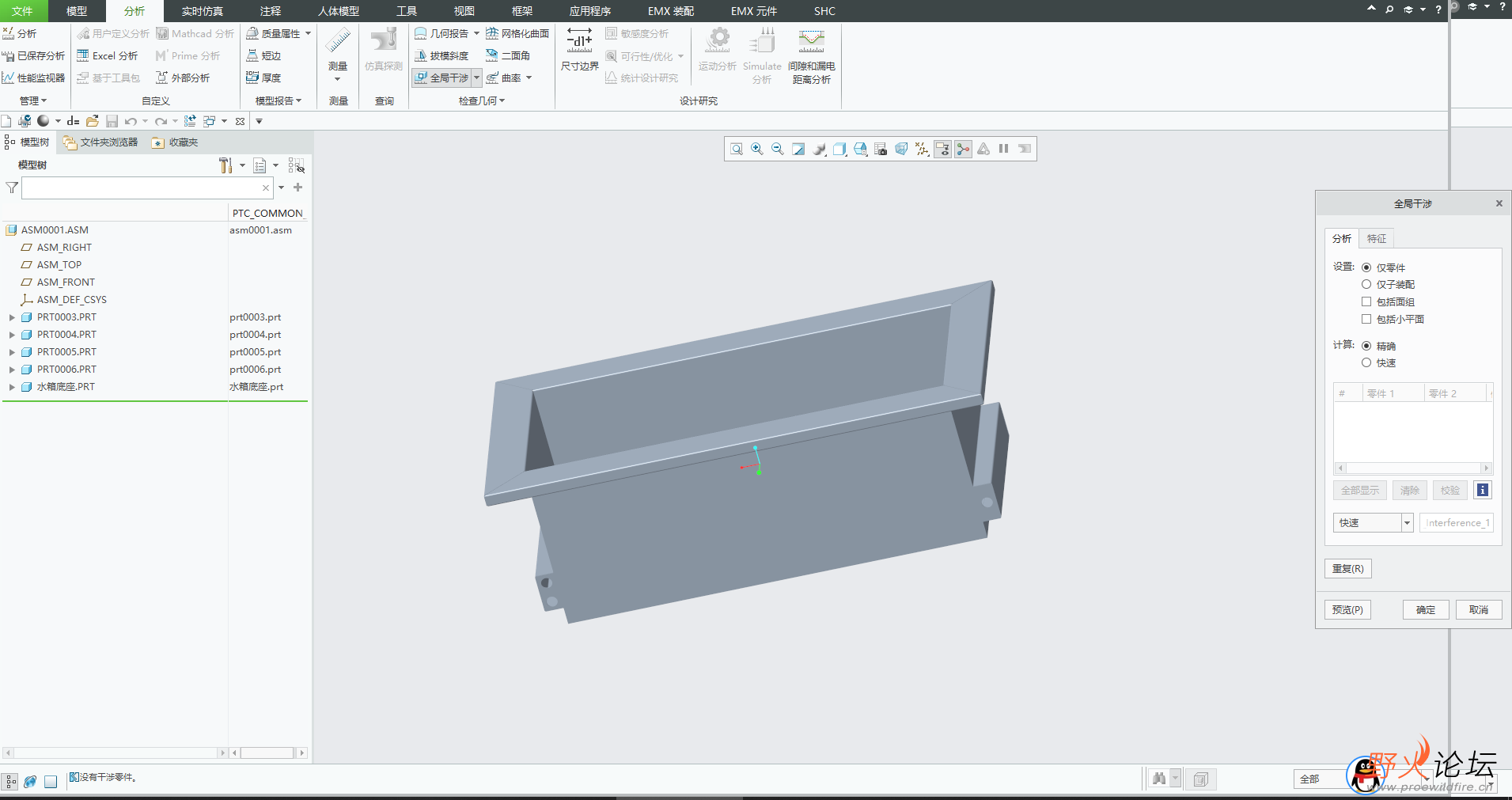Select the 精确 calculation radio button
1512x800 pixels.
pos(1366,346)
